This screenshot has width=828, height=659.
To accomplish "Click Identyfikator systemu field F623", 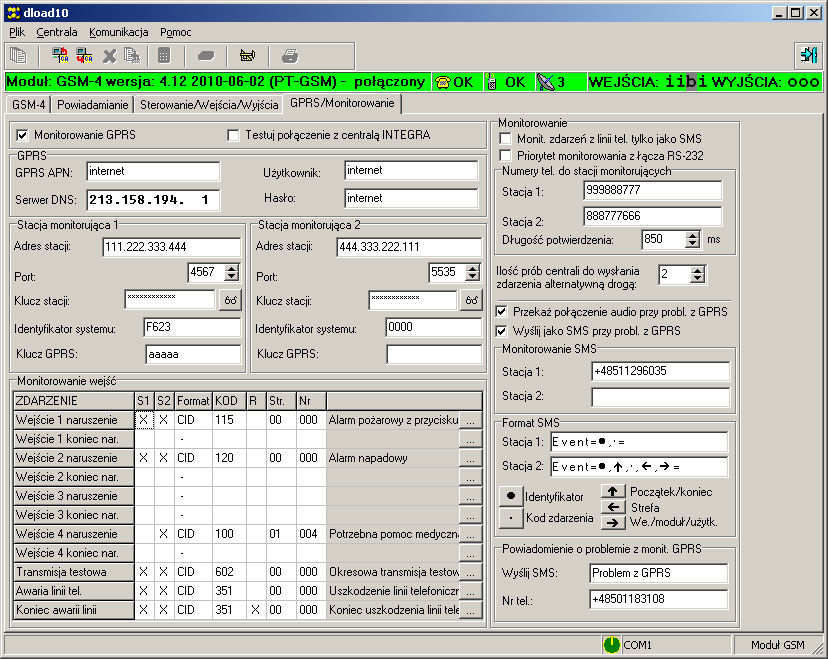I will pos(192,327).
